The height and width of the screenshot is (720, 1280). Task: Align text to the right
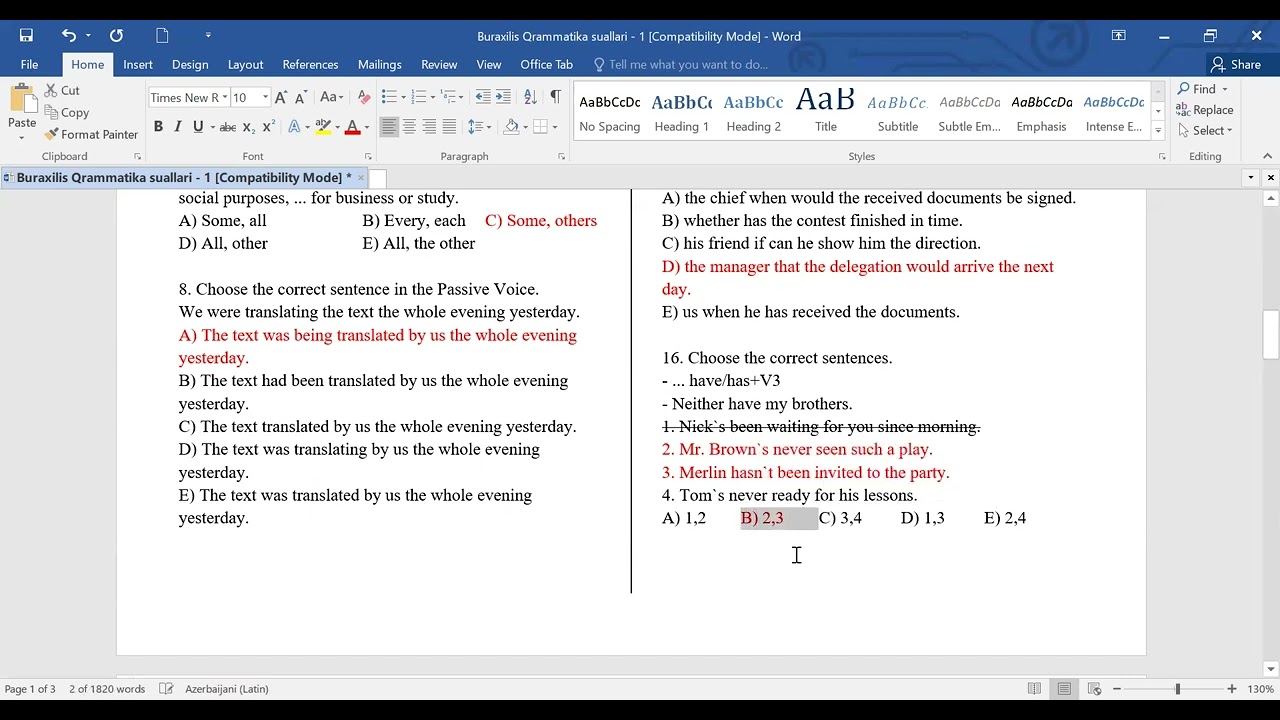tap(429, 127)
